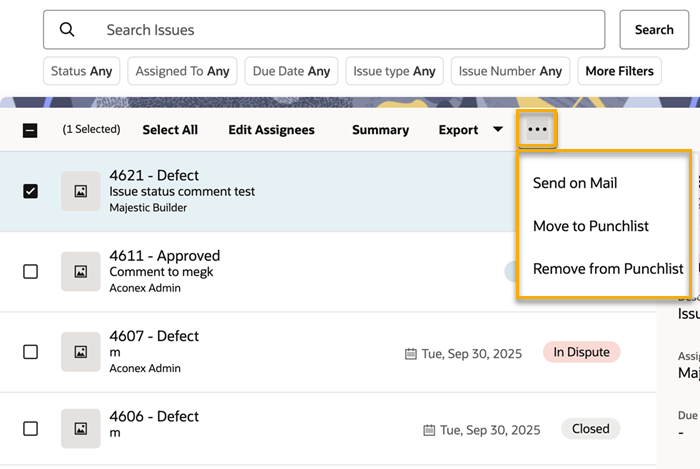The image size is (700, 469).
Task: Select Move to Punchlist option
Action: click(x=590, y=226)
